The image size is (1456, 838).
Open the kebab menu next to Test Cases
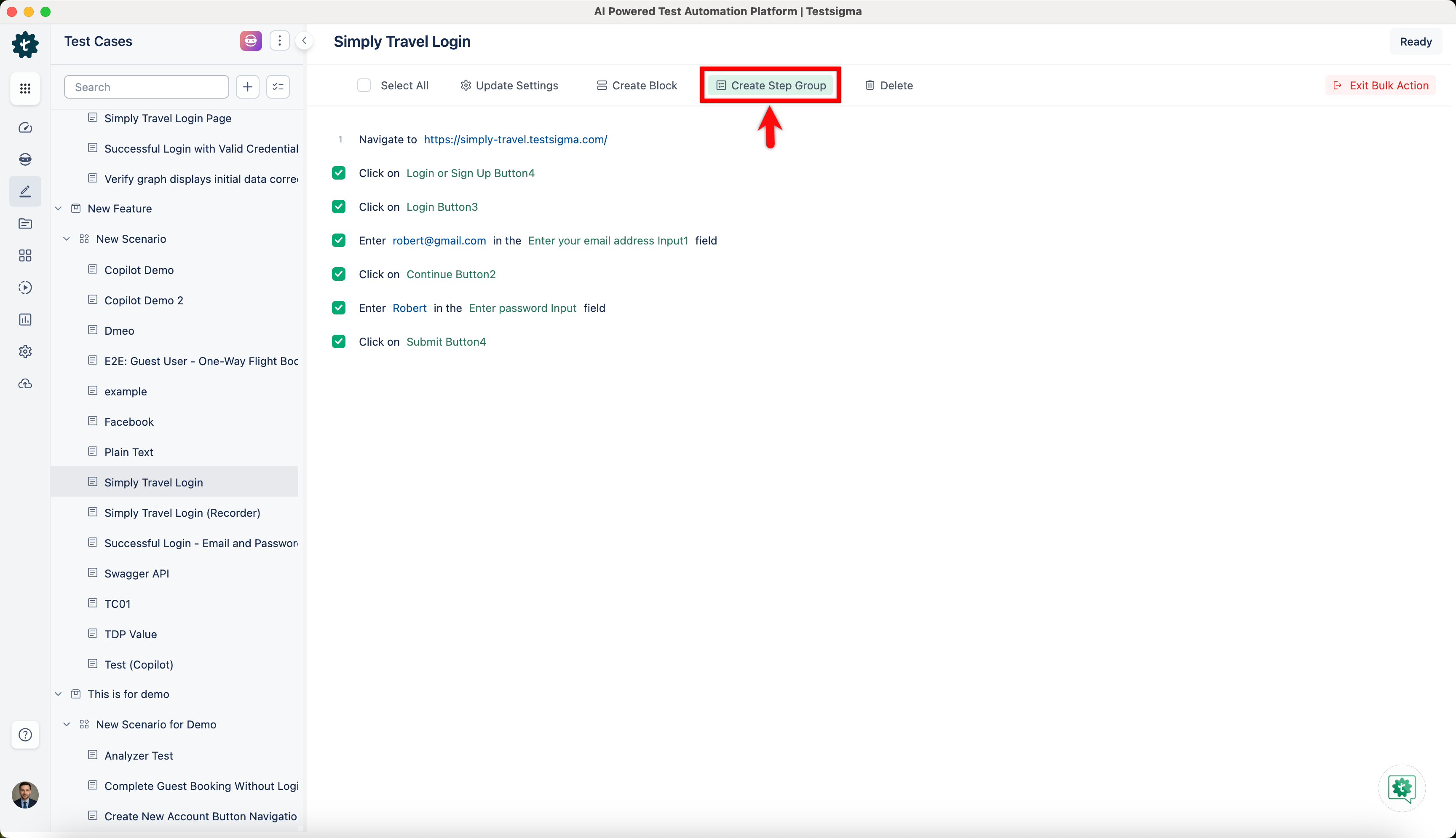[x=279, y=41]
